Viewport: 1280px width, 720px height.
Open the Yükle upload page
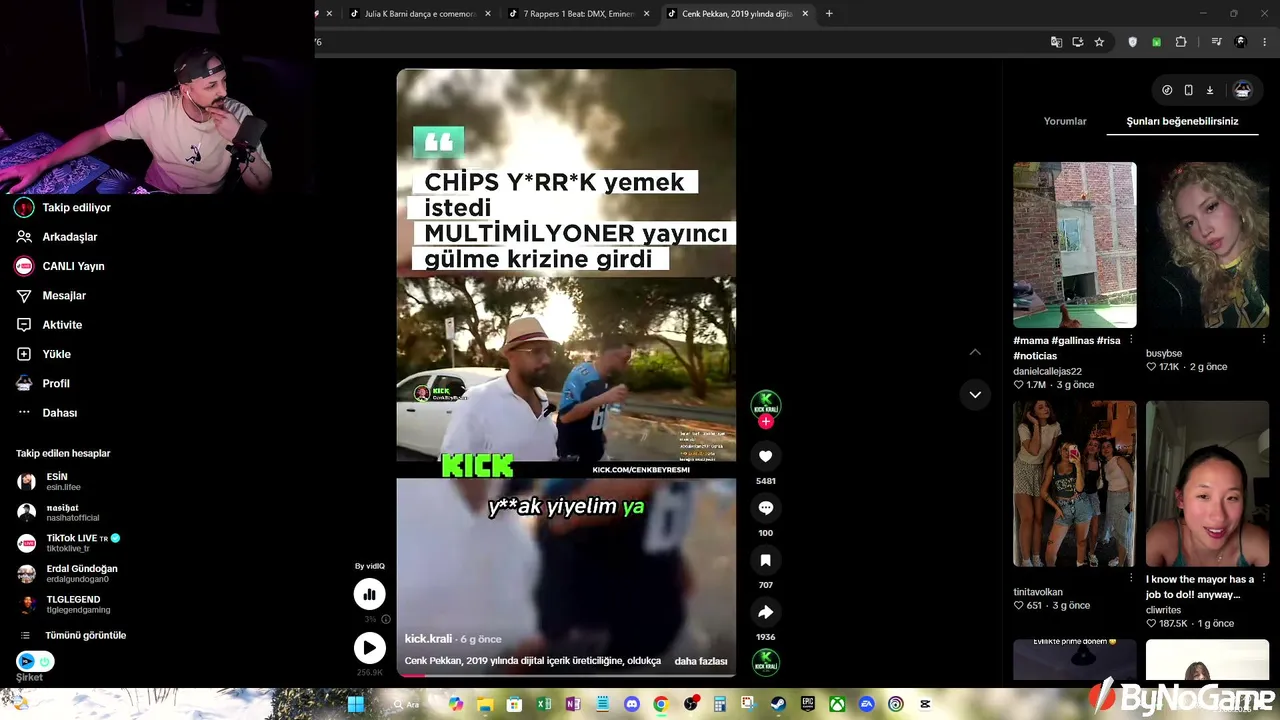[56, 354]
